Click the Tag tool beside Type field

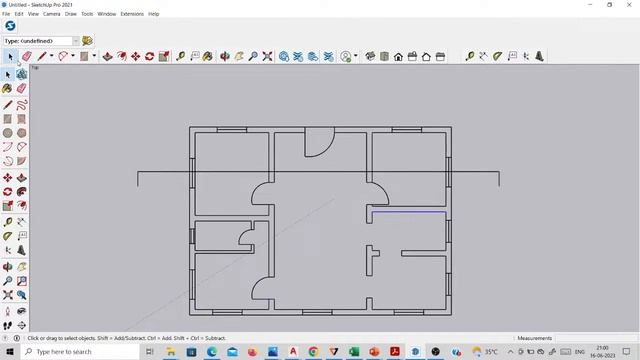tap(87, 41)
